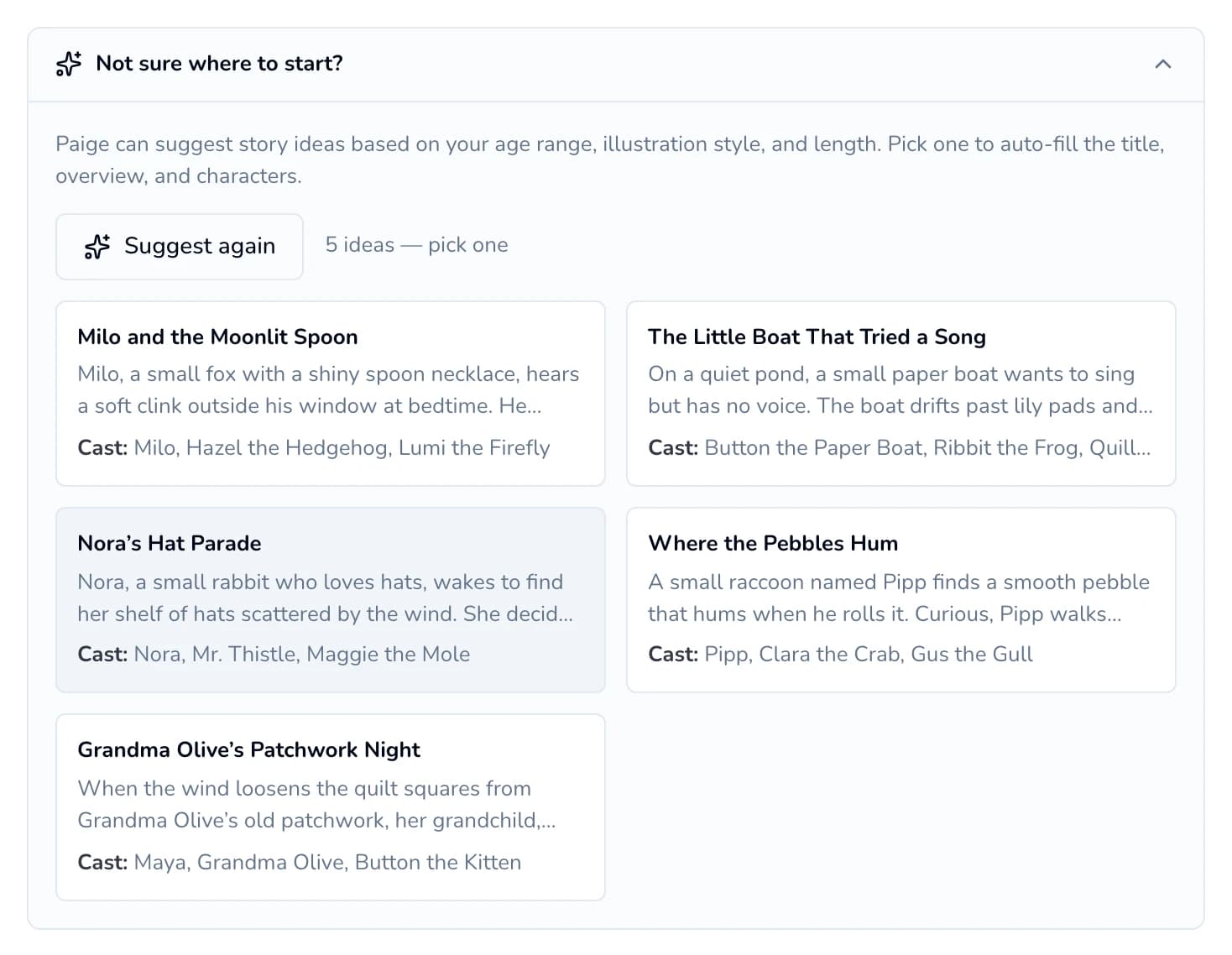1232x955 pixels.
Task: Pick the Where the Pebbles Hum idea
Action: (901, 600)
